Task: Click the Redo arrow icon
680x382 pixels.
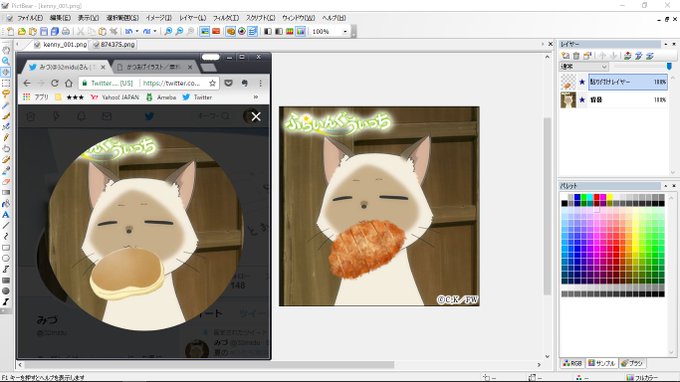Action: [x=147, y=31]
